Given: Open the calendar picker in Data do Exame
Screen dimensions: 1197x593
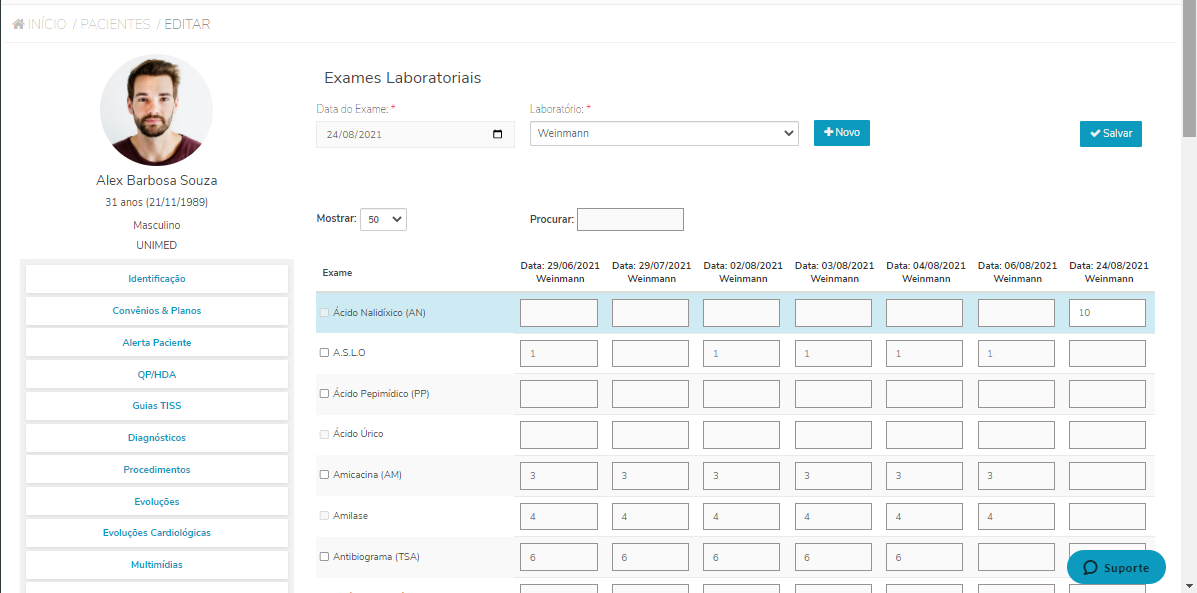Looking at the screenshot, I should (x=498, y=134).
